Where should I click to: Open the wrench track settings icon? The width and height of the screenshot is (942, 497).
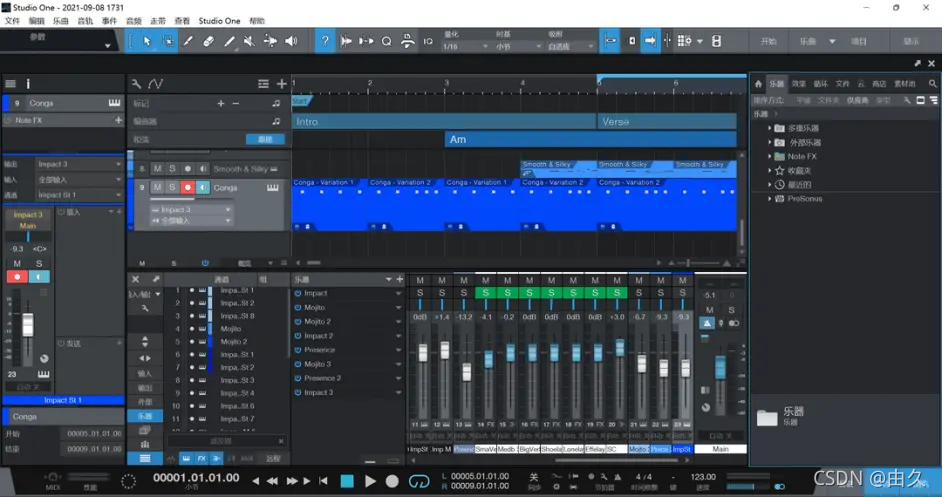[136, 84]
